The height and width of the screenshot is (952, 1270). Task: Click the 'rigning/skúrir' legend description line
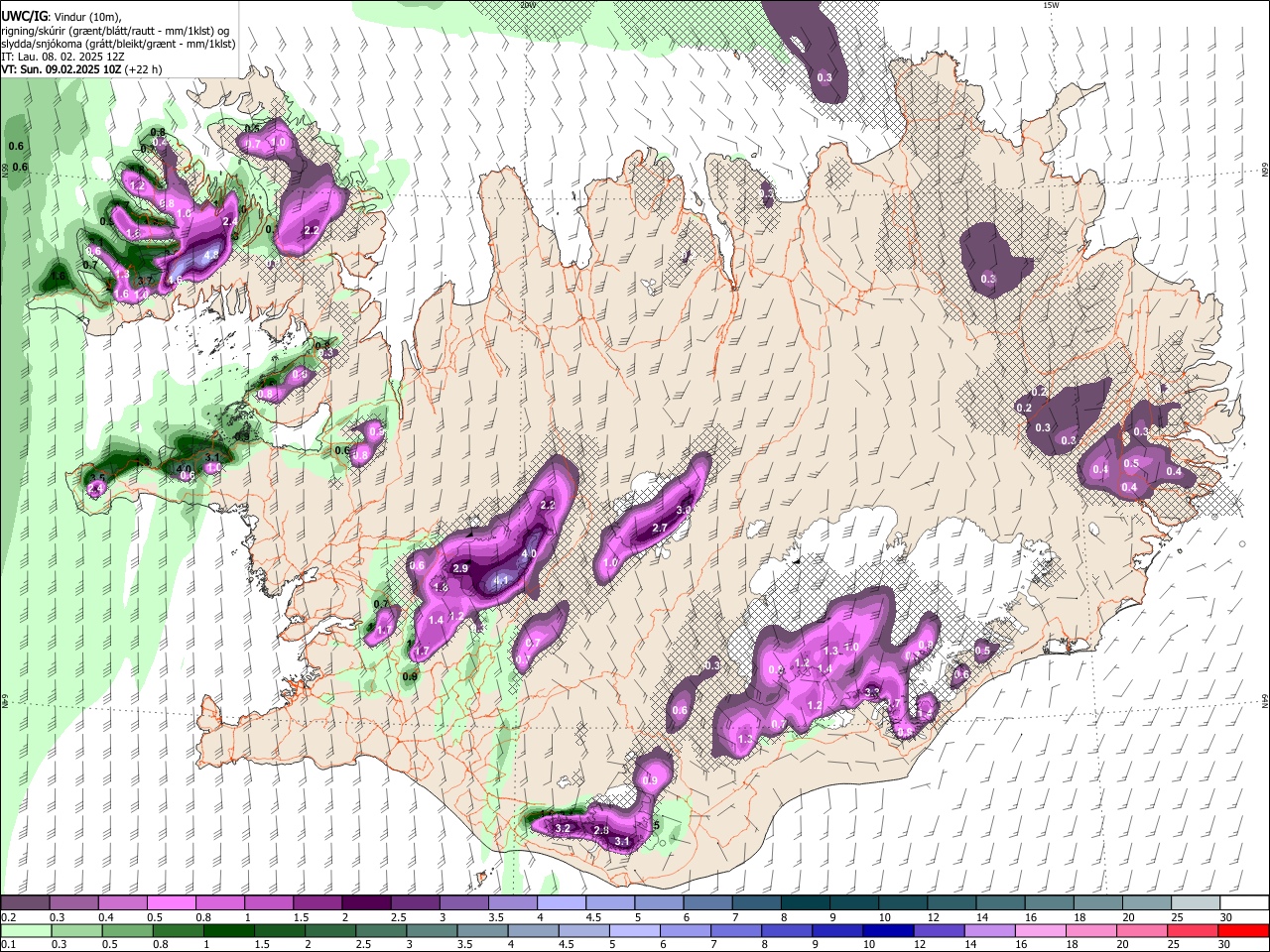point(117,31)
